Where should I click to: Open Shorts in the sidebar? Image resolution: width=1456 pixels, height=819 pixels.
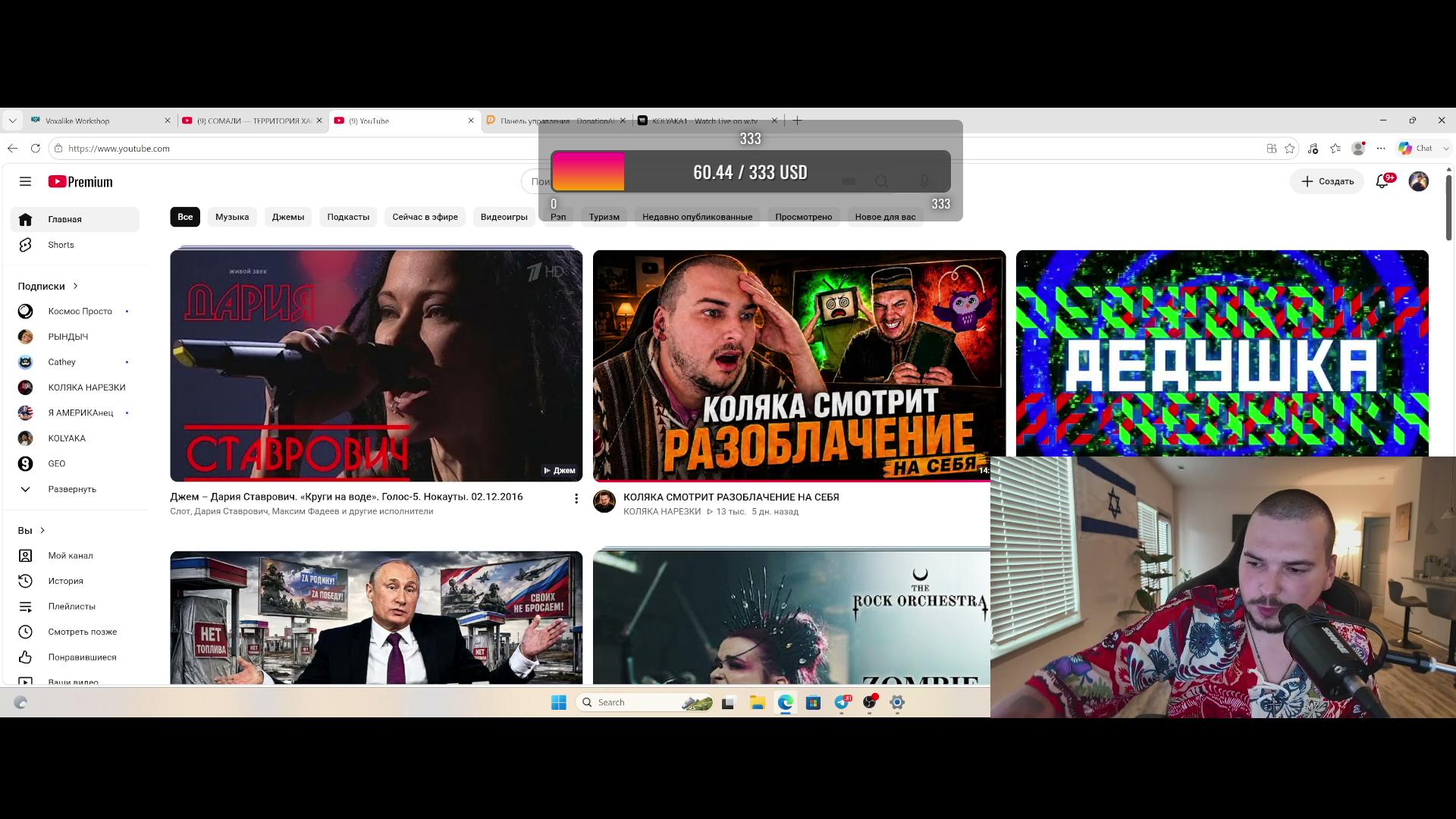pos(75,245)
